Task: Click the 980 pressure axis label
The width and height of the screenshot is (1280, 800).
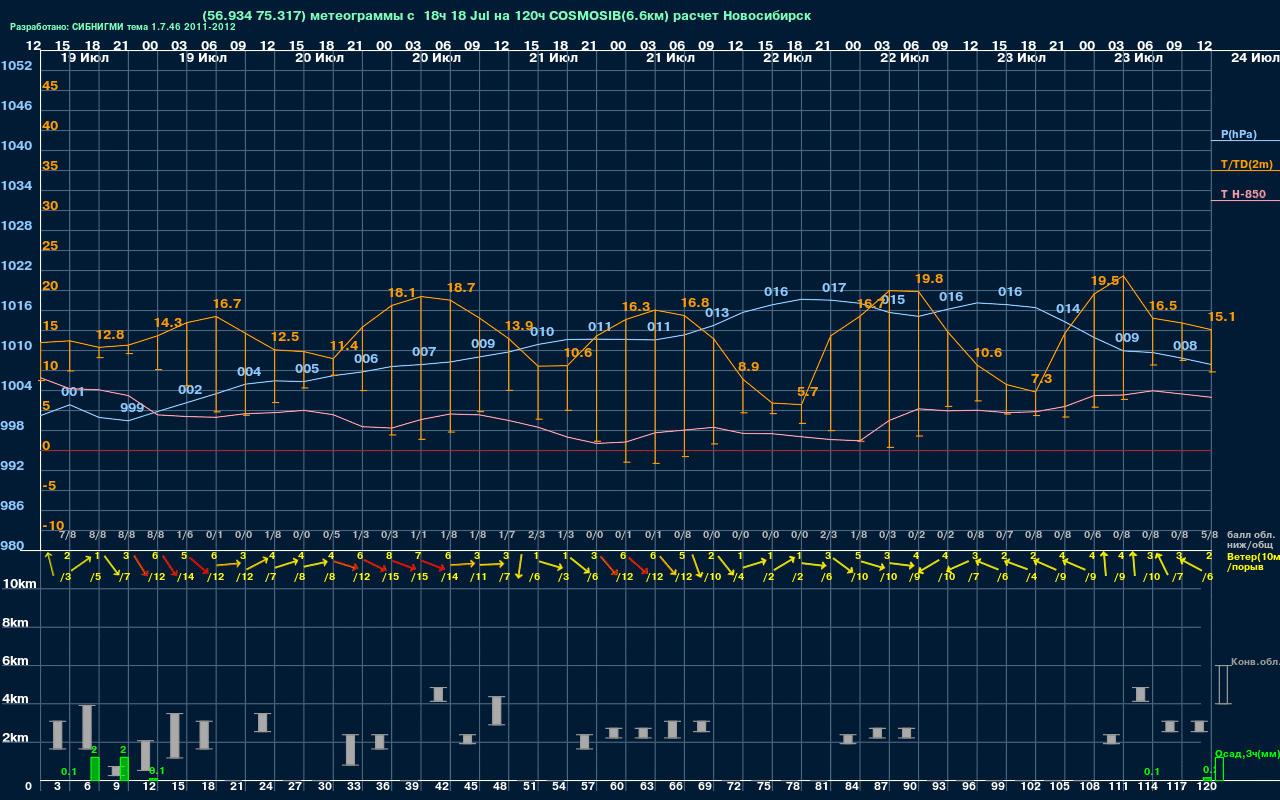Action: (13, 546)
